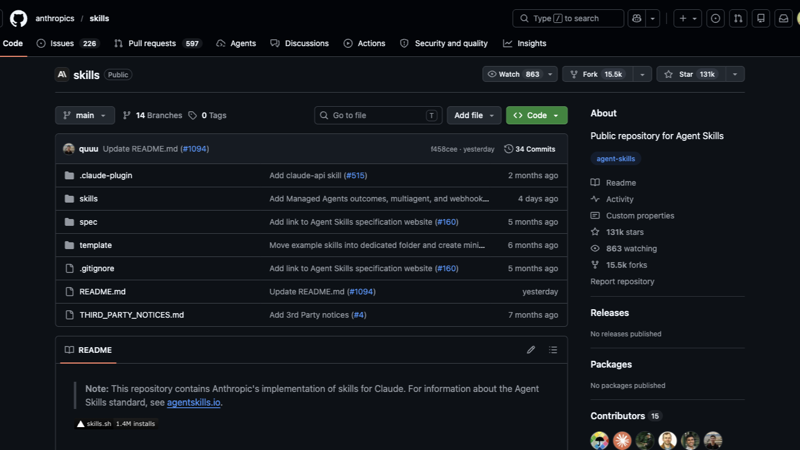Switch to the Pull requests tab

coord(157,43)
